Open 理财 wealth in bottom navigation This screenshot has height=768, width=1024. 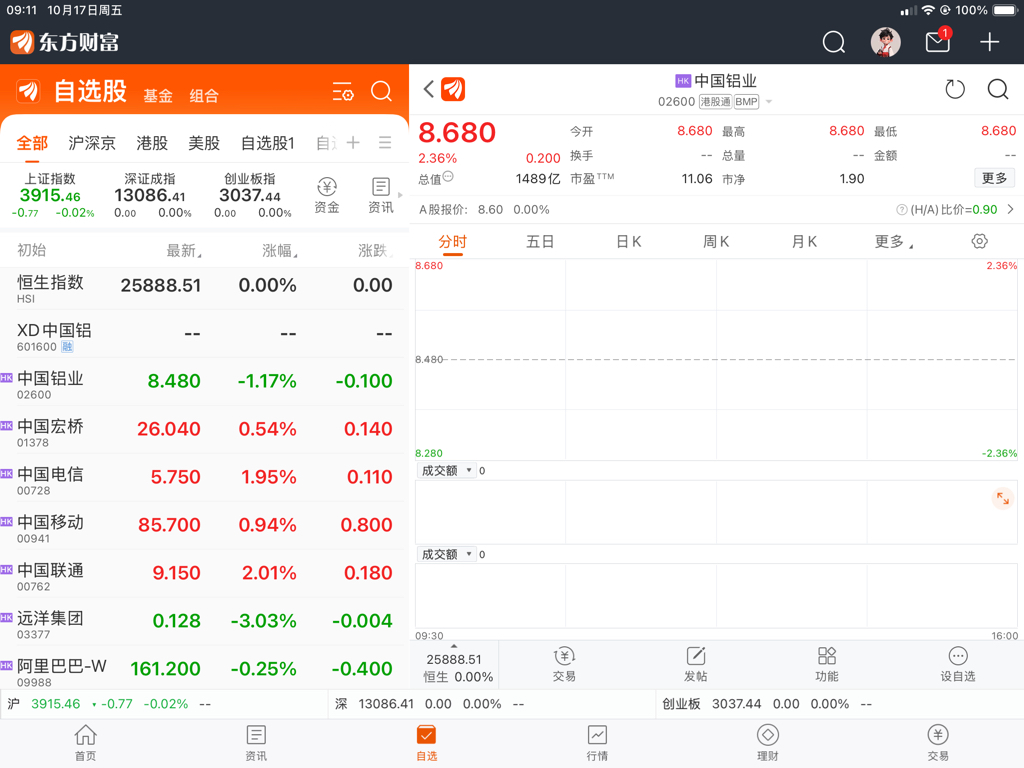click(x=767, y=743)
